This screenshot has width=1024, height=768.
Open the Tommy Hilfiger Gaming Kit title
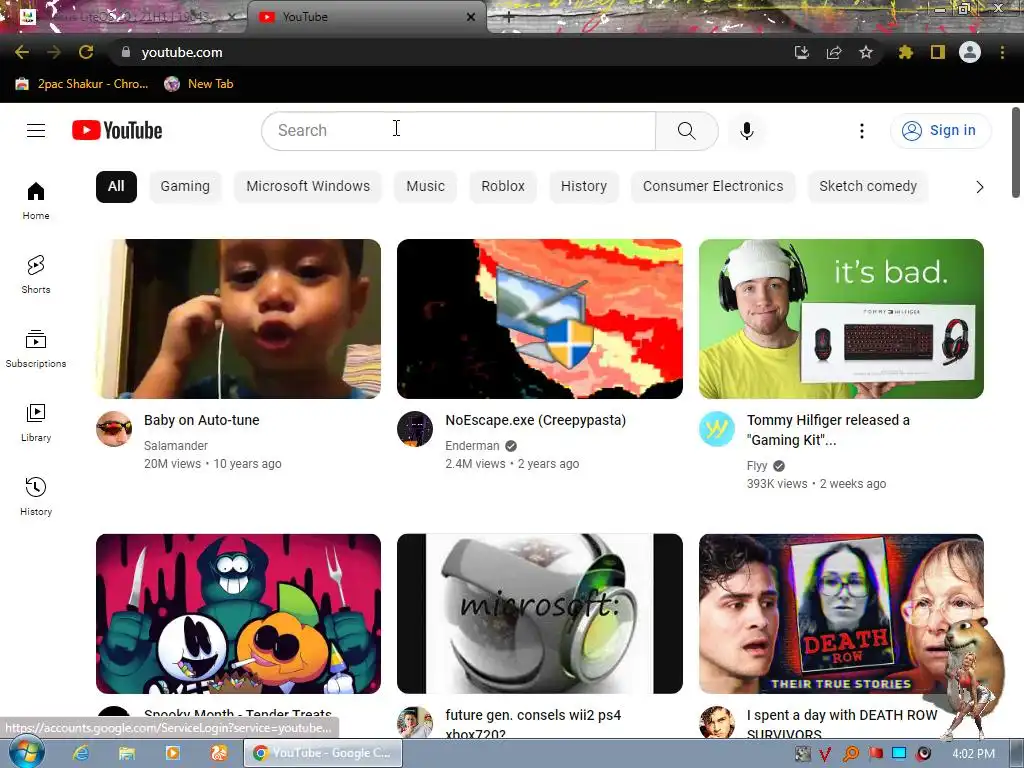pyautogui.click(x=828, y=430)
